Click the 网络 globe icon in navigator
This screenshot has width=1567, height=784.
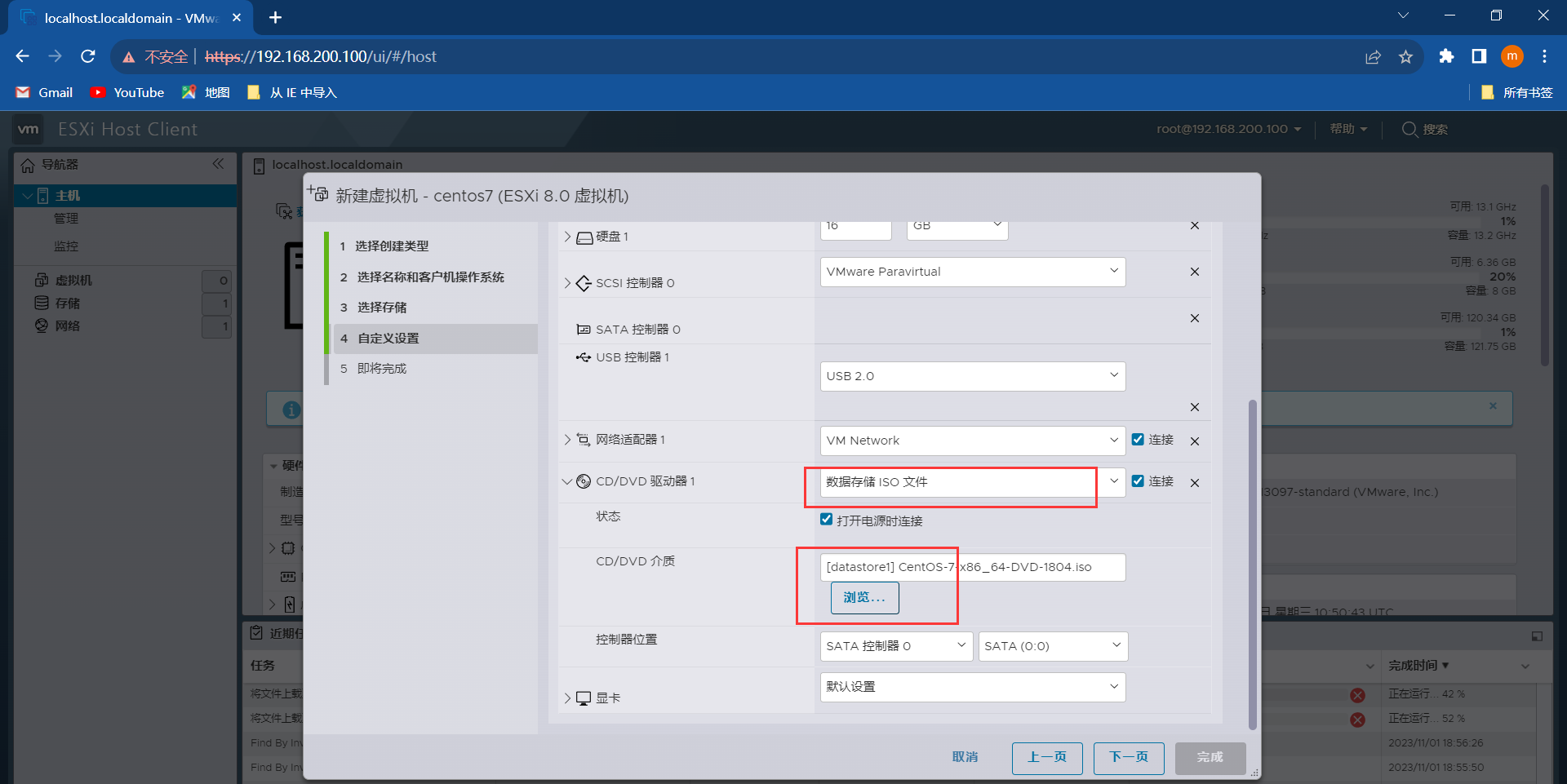click(42, 326)
